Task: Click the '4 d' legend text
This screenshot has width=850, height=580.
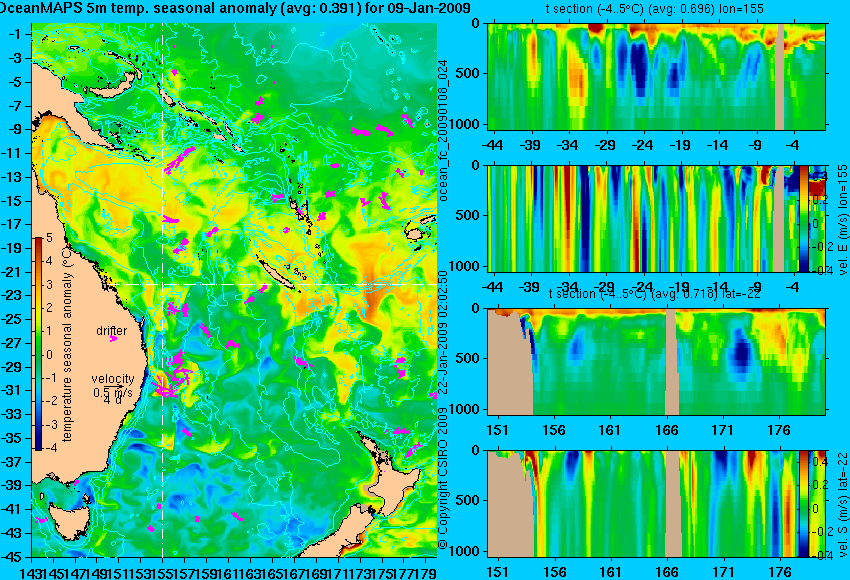Action: click(x=113, y=401)
